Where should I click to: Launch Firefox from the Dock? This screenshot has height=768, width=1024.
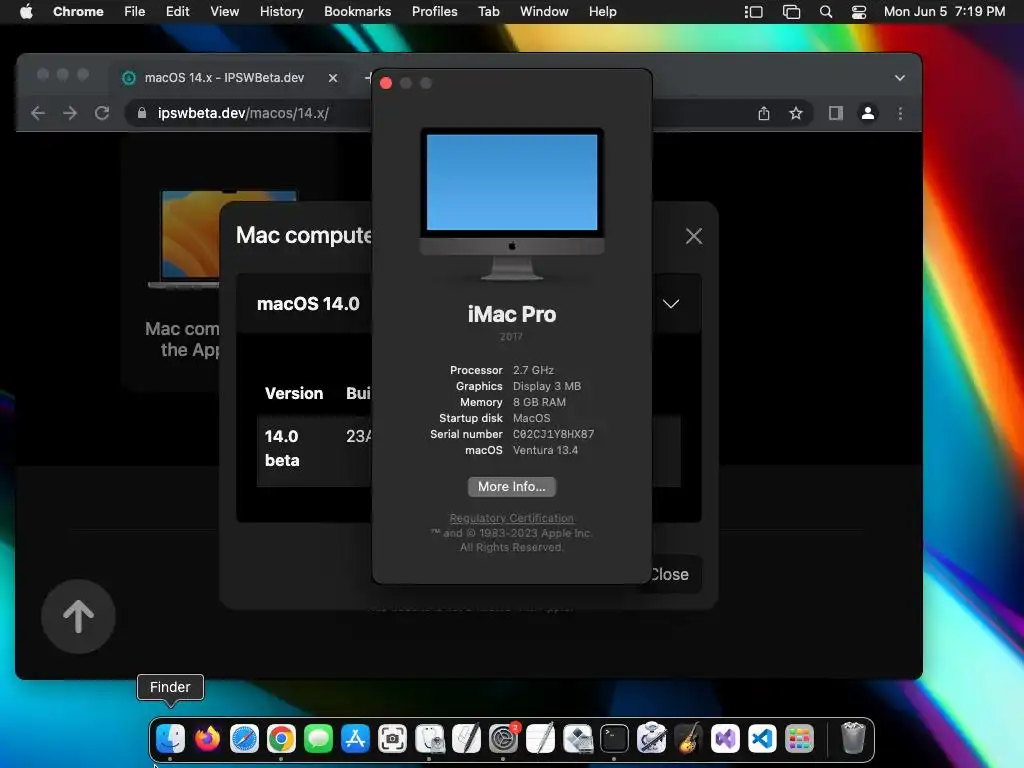point(207,739)
